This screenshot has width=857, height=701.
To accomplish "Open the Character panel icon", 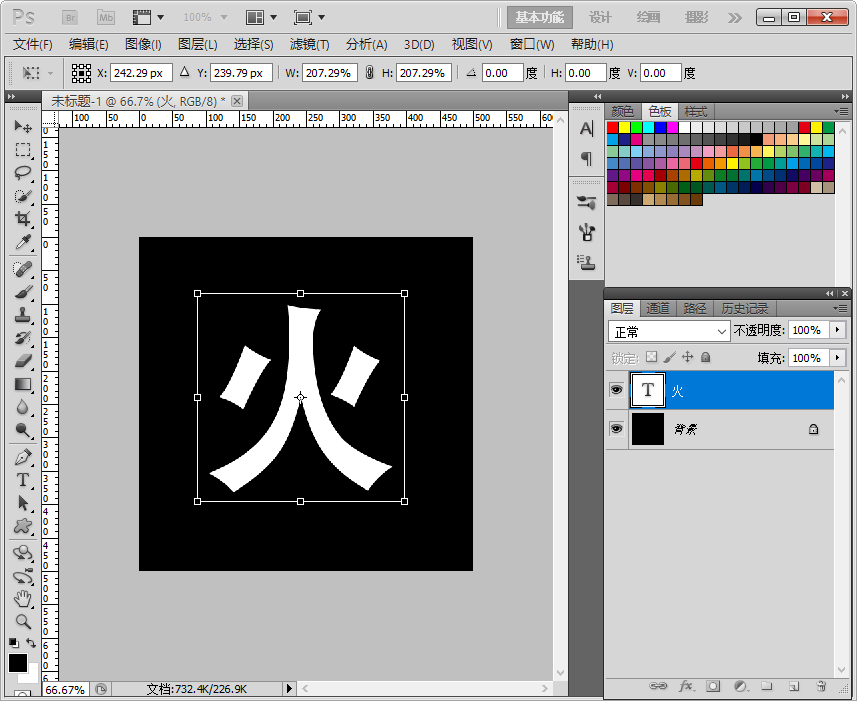I will coord(586,129).
